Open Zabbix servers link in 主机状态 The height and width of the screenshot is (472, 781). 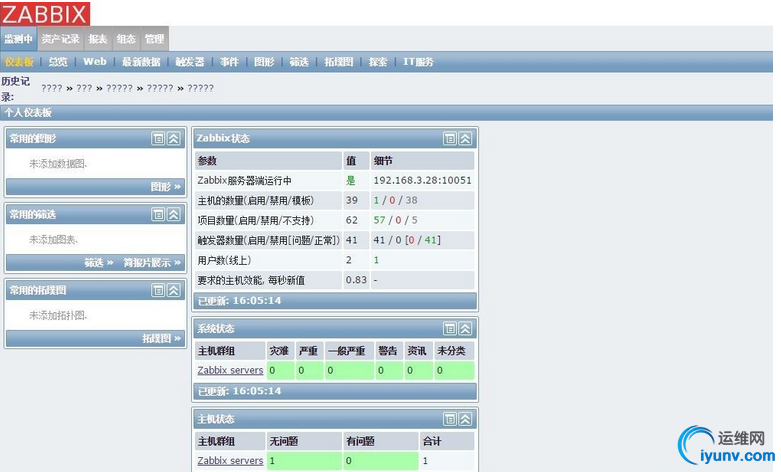pos(230,461)
